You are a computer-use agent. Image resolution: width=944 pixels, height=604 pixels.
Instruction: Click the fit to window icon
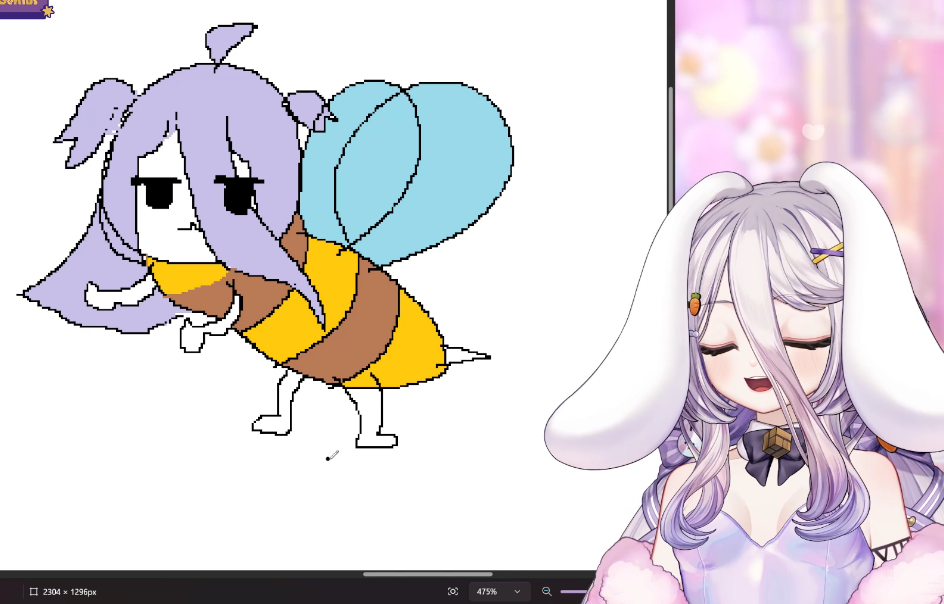coord(453,591)
